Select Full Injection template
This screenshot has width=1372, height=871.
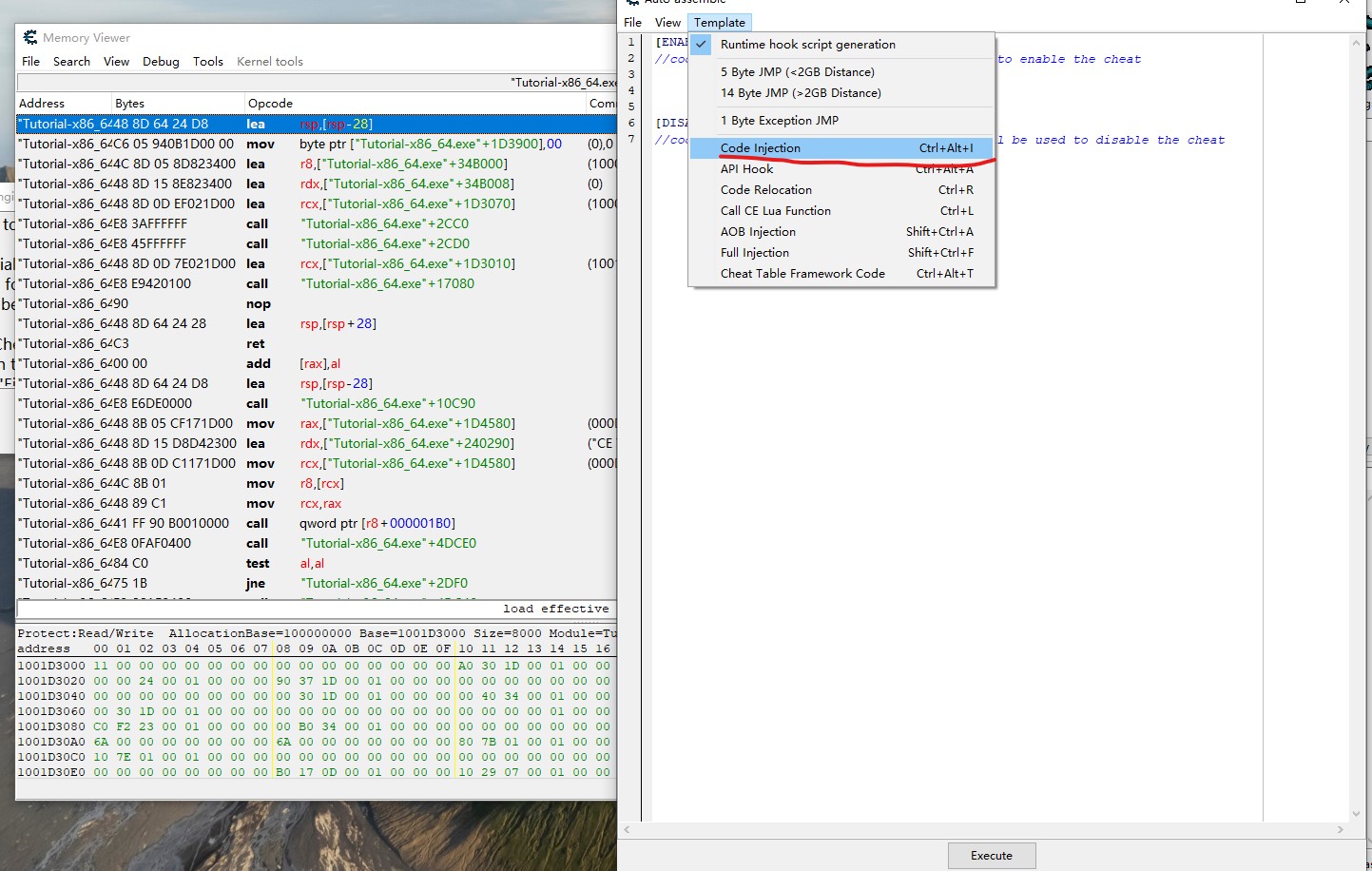coord(842,253)
